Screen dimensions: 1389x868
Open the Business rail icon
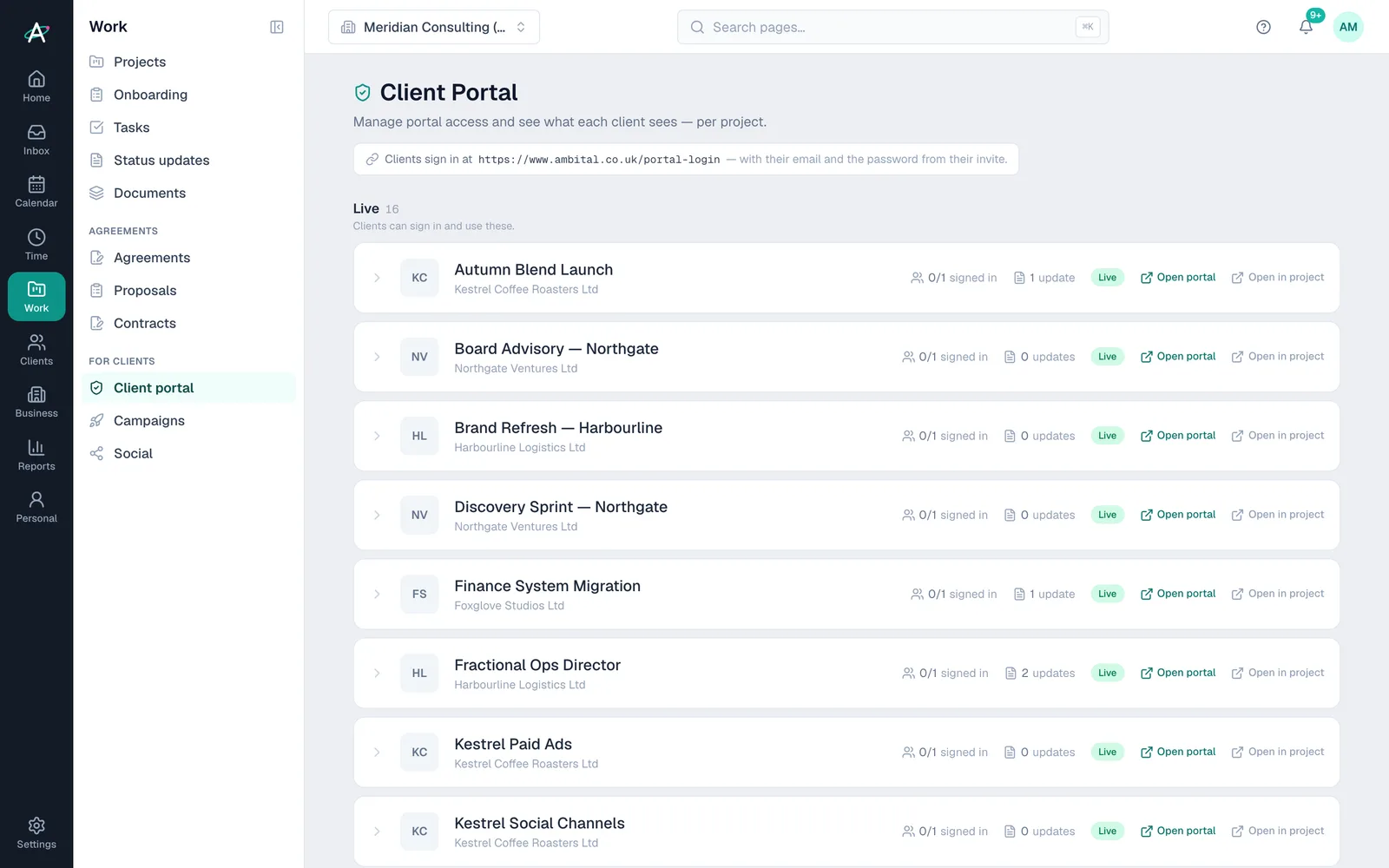[36, 402]
